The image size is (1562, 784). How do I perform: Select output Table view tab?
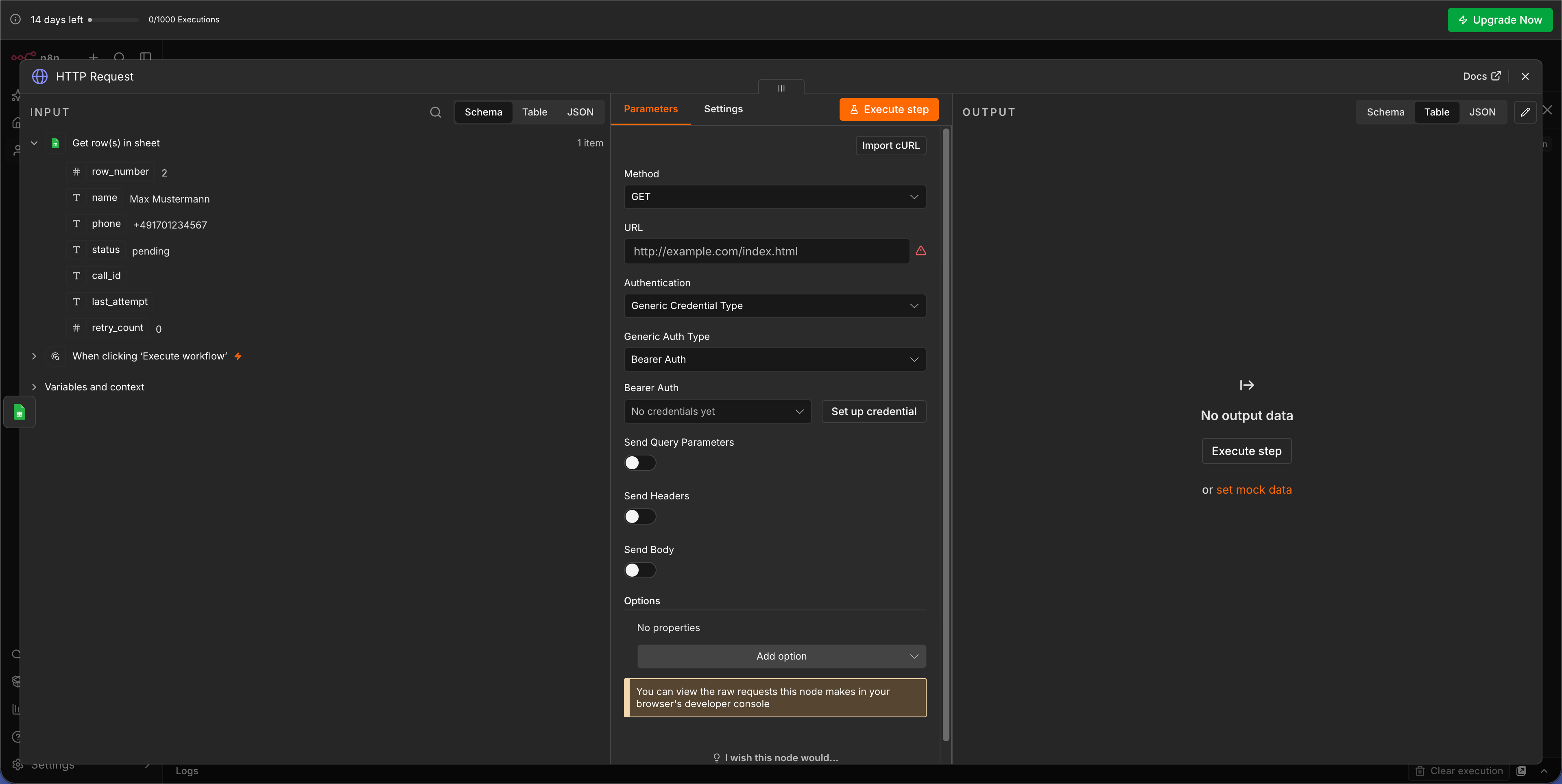(1436, 112)
